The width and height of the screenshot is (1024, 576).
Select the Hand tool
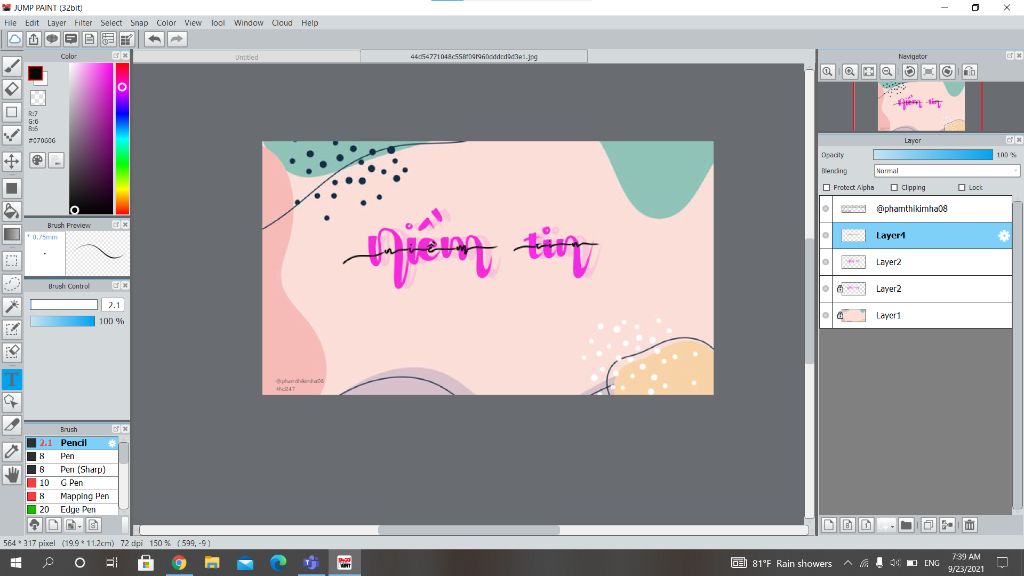(12, 475)
